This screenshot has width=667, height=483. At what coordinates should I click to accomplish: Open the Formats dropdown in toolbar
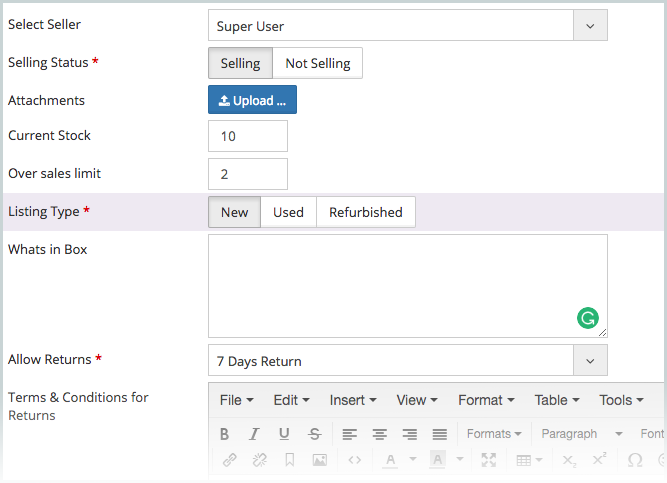tap(494, 434)
